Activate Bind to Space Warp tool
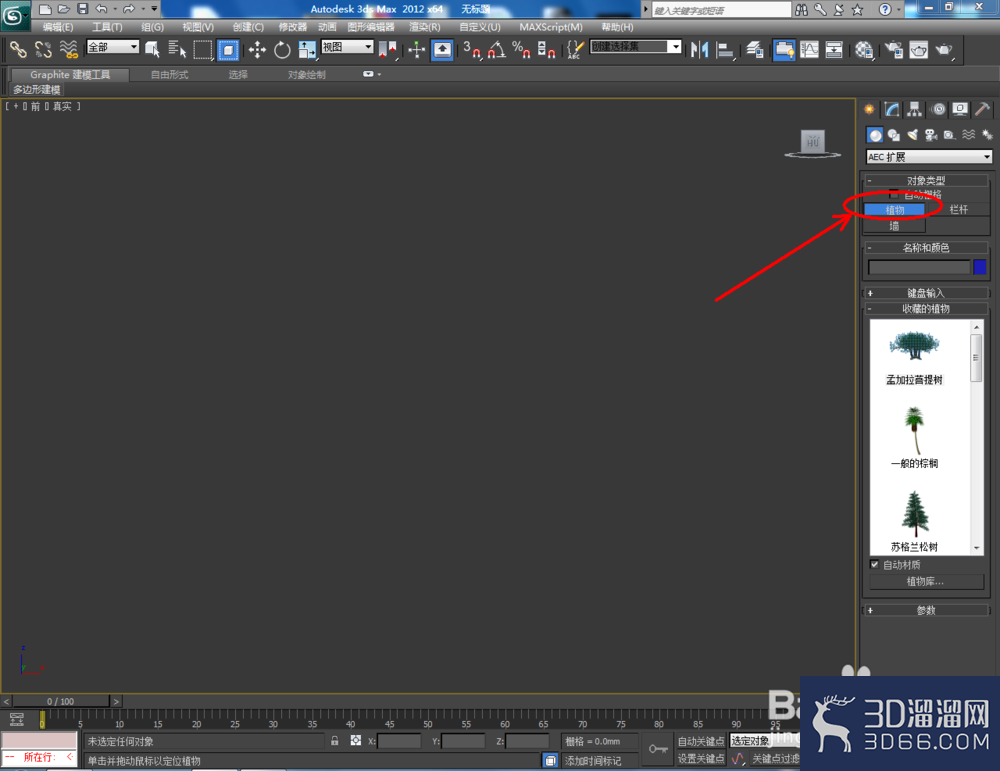Screen dimensions: 1000x771 tap(68, 49)
